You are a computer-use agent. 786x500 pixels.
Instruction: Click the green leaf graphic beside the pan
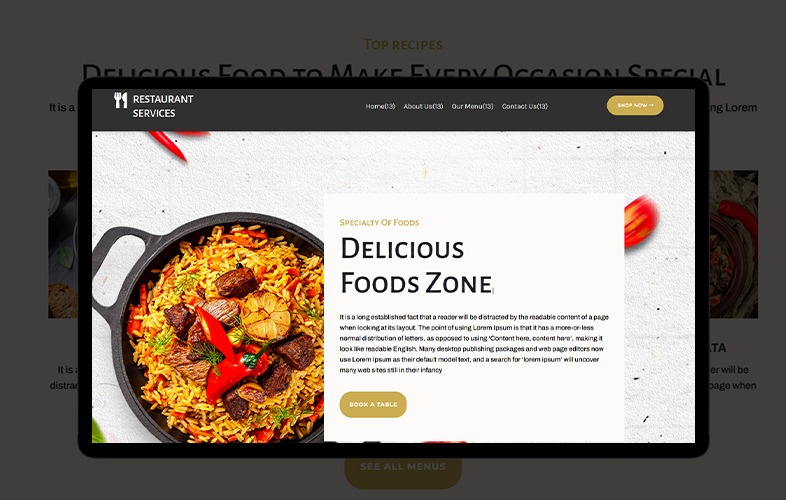pyautogui.click(x=98, y=431)
